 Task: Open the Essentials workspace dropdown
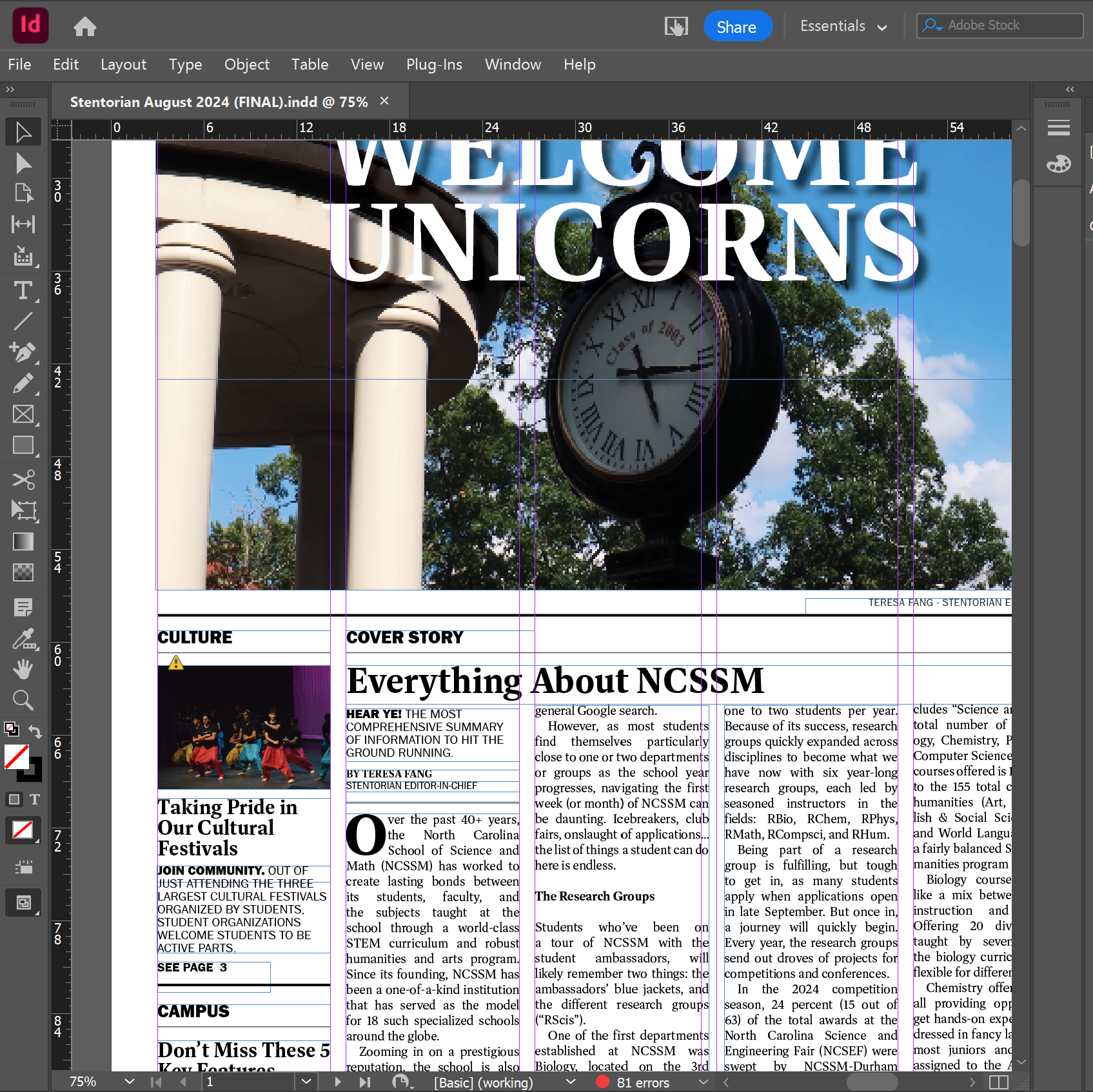[x=843, y=26]
